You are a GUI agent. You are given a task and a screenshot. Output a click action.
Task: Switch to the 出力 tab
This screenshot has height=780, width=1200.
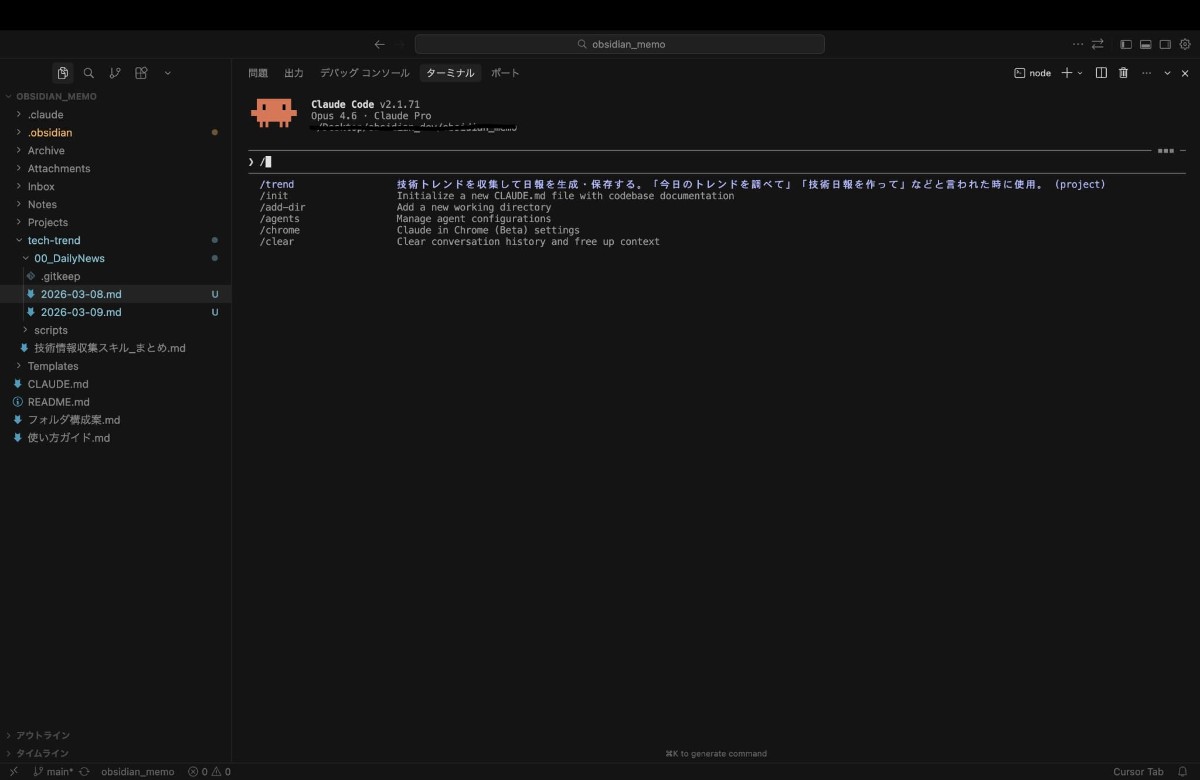tap(294, 73)
